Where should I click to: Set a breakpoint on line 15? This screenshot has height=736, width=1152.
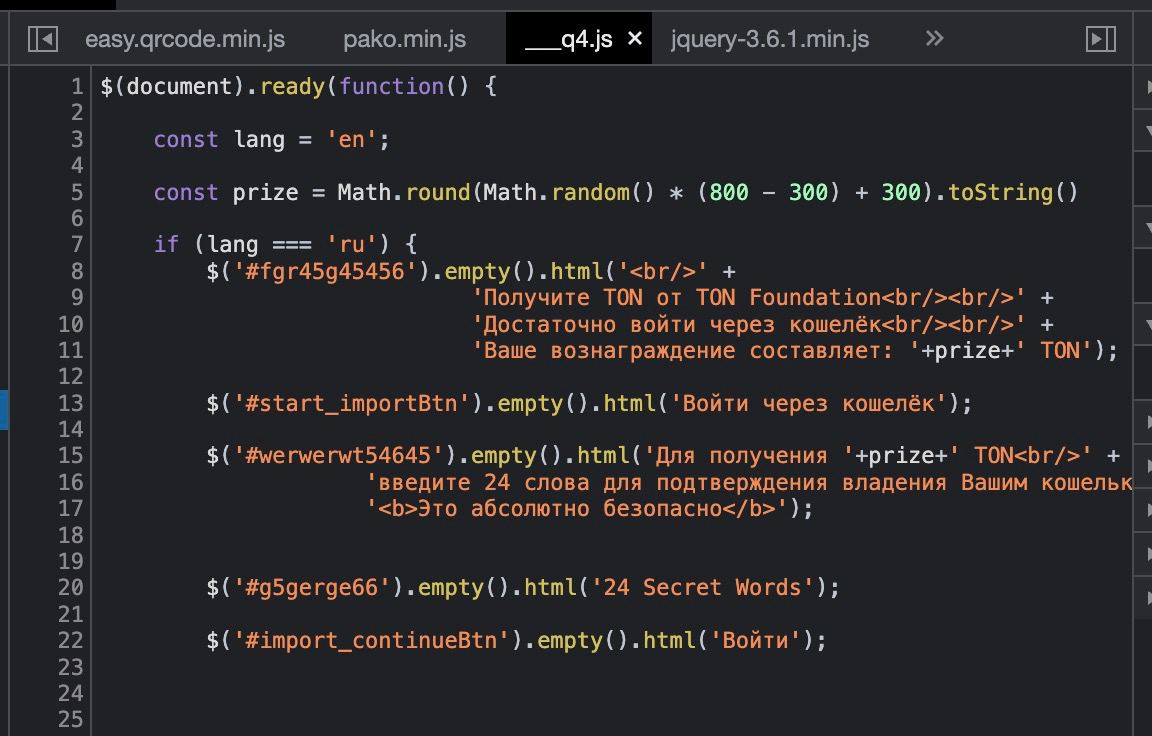point(71,455)
